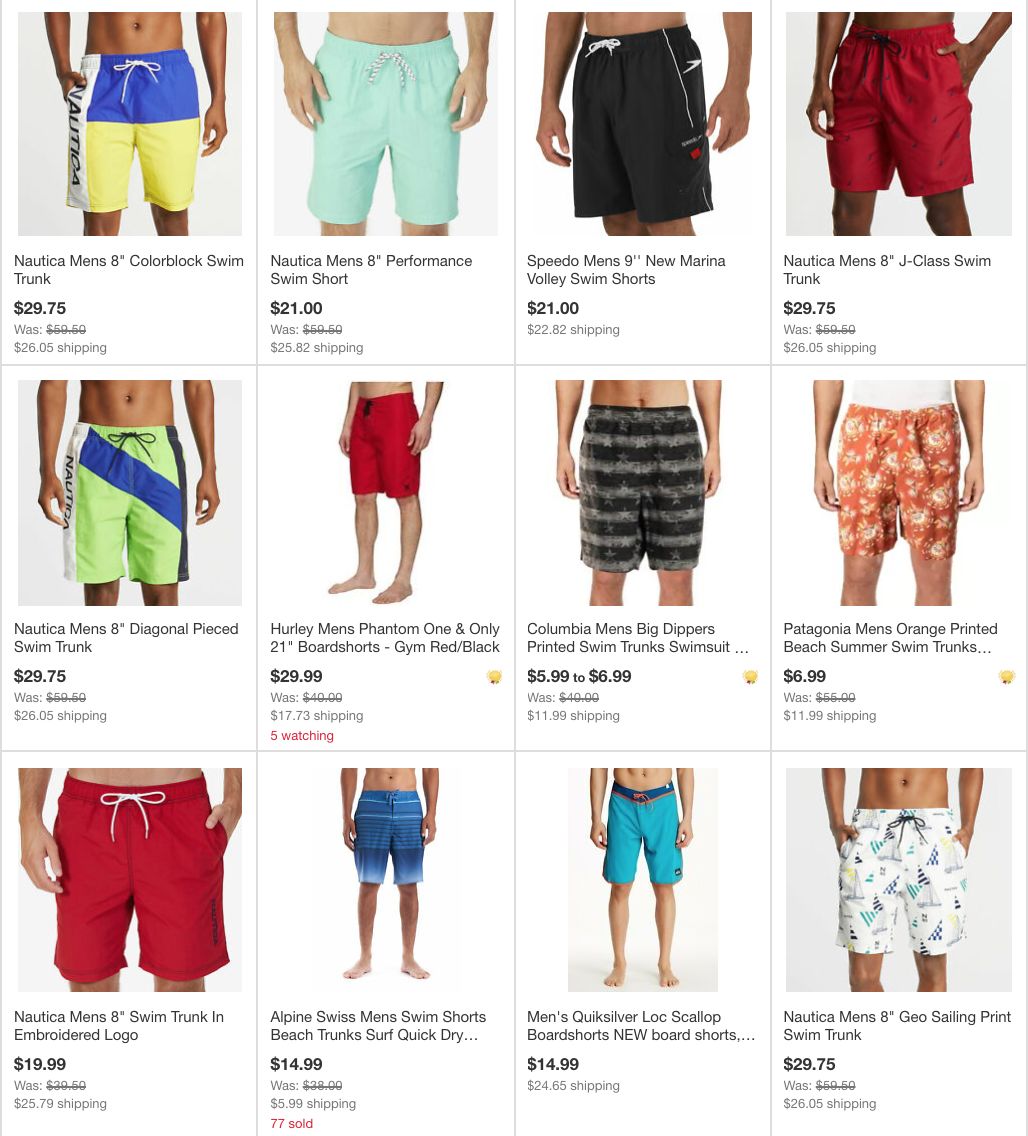
Task: Click the badge icon on Hurley Boardshorts listing
Action: coord(494,677)
